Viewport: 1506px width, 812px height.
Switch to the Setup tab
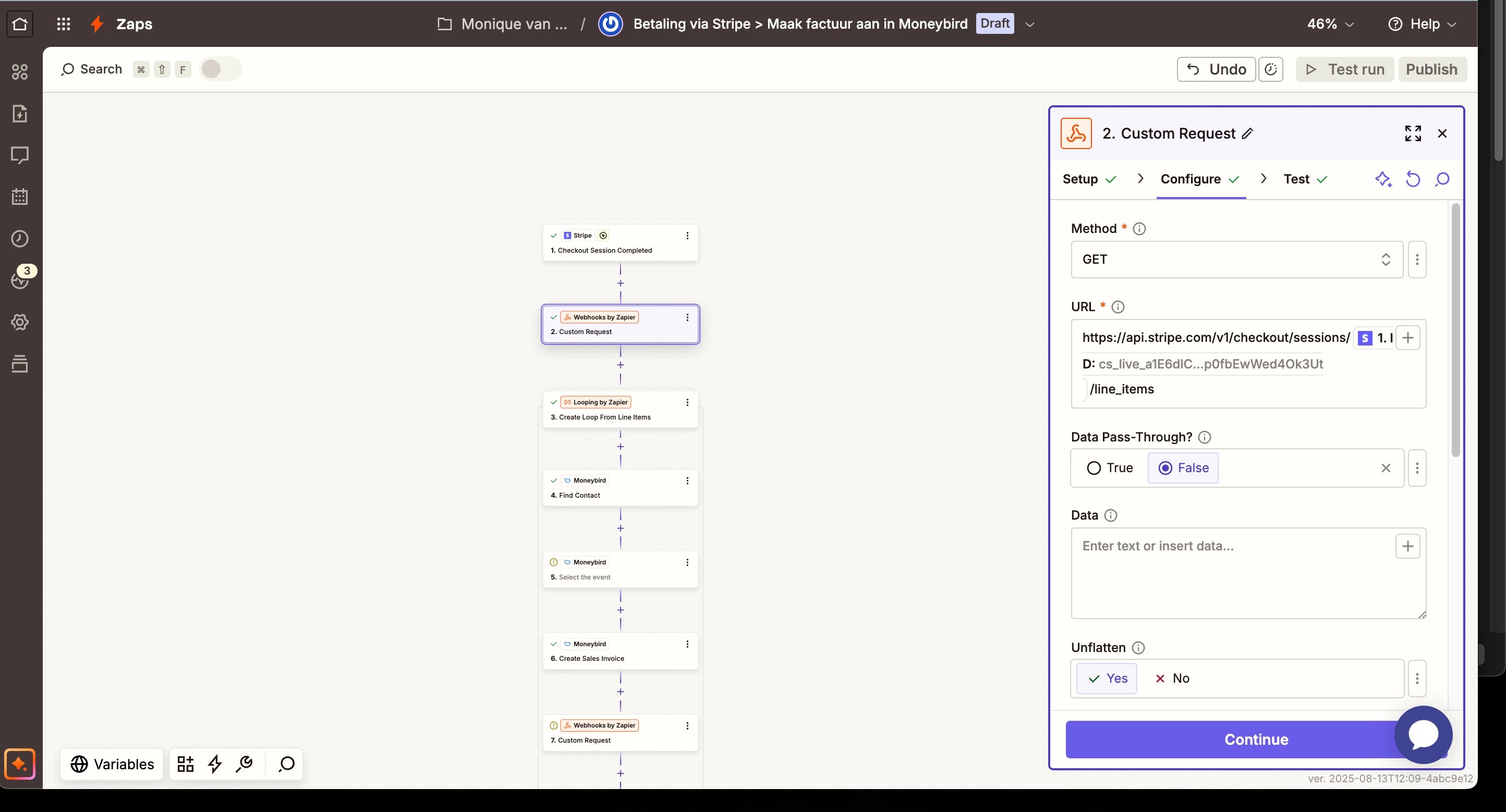pyautogui.click(x=1089, y=179)
